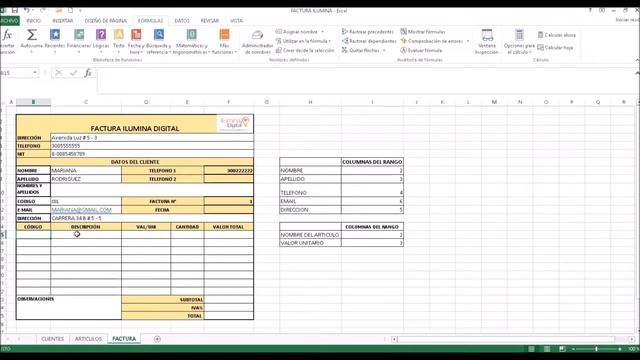This screenshot has width=640, height=360.
Task: Click Evaluar fórmula
Action: [x=421, y=51]
